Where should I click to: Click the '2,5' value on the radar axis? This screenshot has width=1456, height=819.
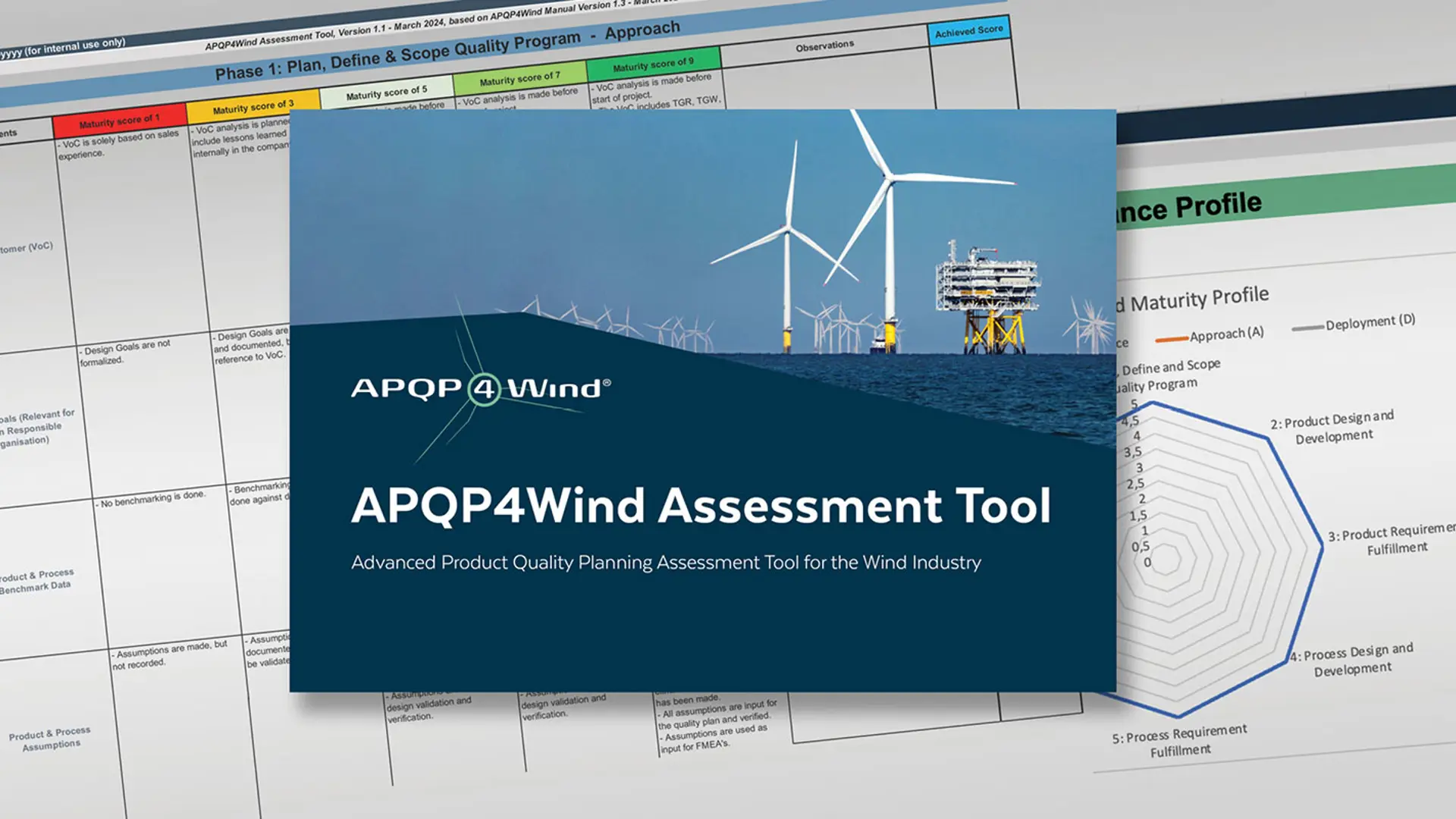point(1135,484)
